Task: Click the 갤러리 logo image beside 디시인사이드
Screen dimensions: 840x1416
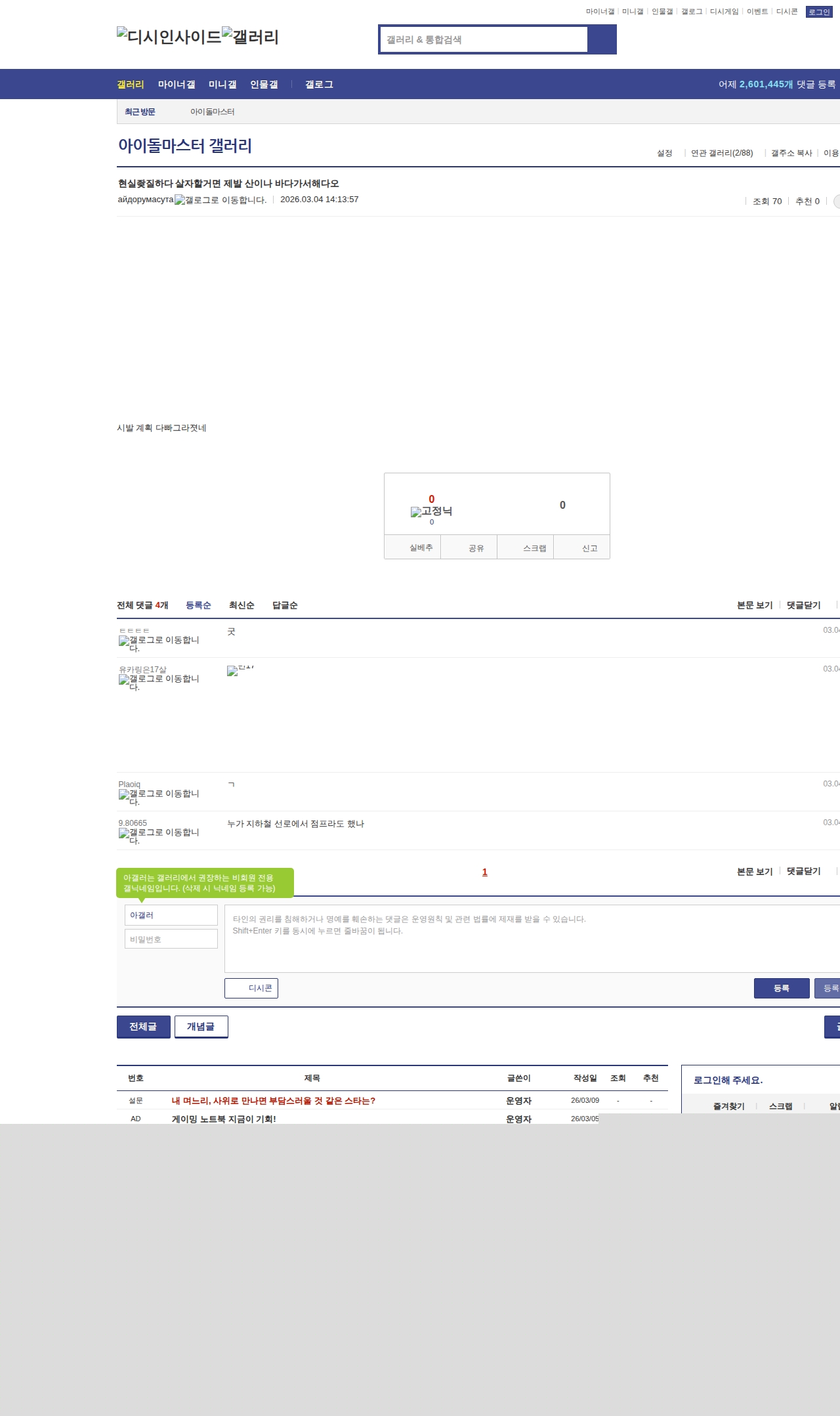Action: [x=251, y=37]
